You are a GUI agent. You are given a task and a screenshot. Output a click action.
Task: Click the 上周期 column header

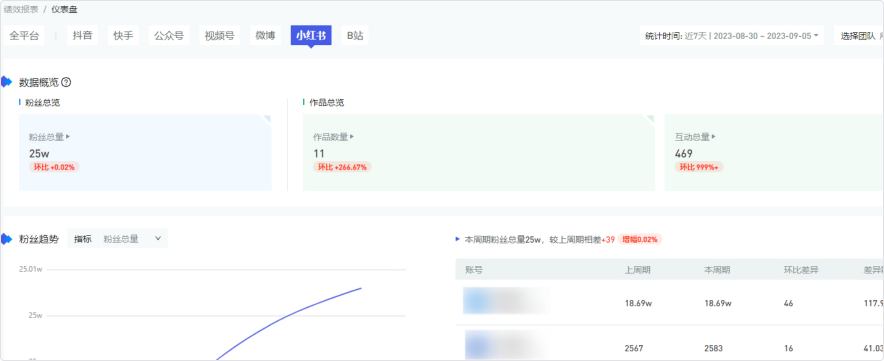638,270
